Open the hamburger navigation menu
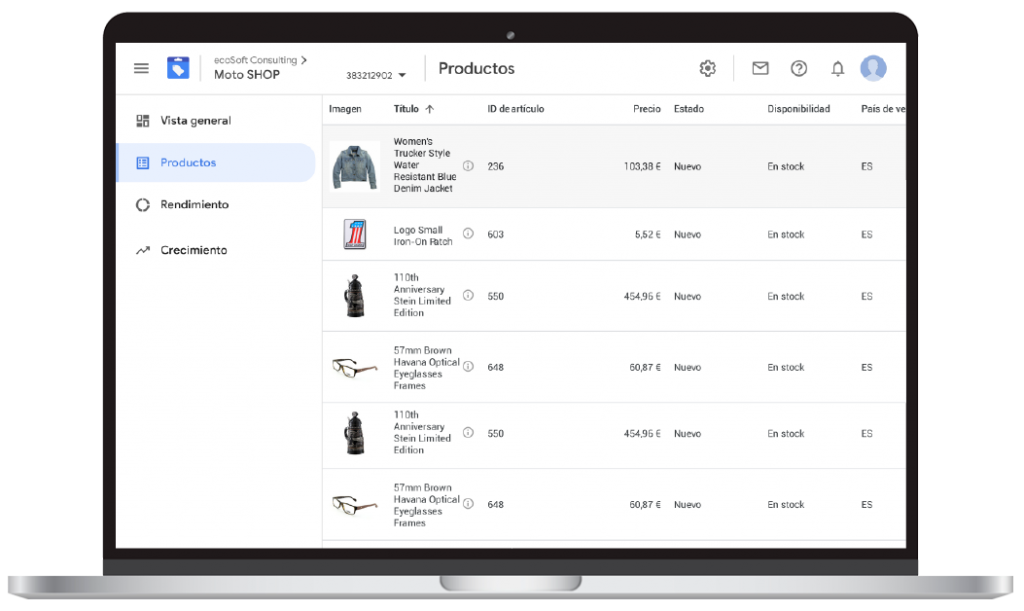The image size is (1024, 611). (x=141, y=68)
